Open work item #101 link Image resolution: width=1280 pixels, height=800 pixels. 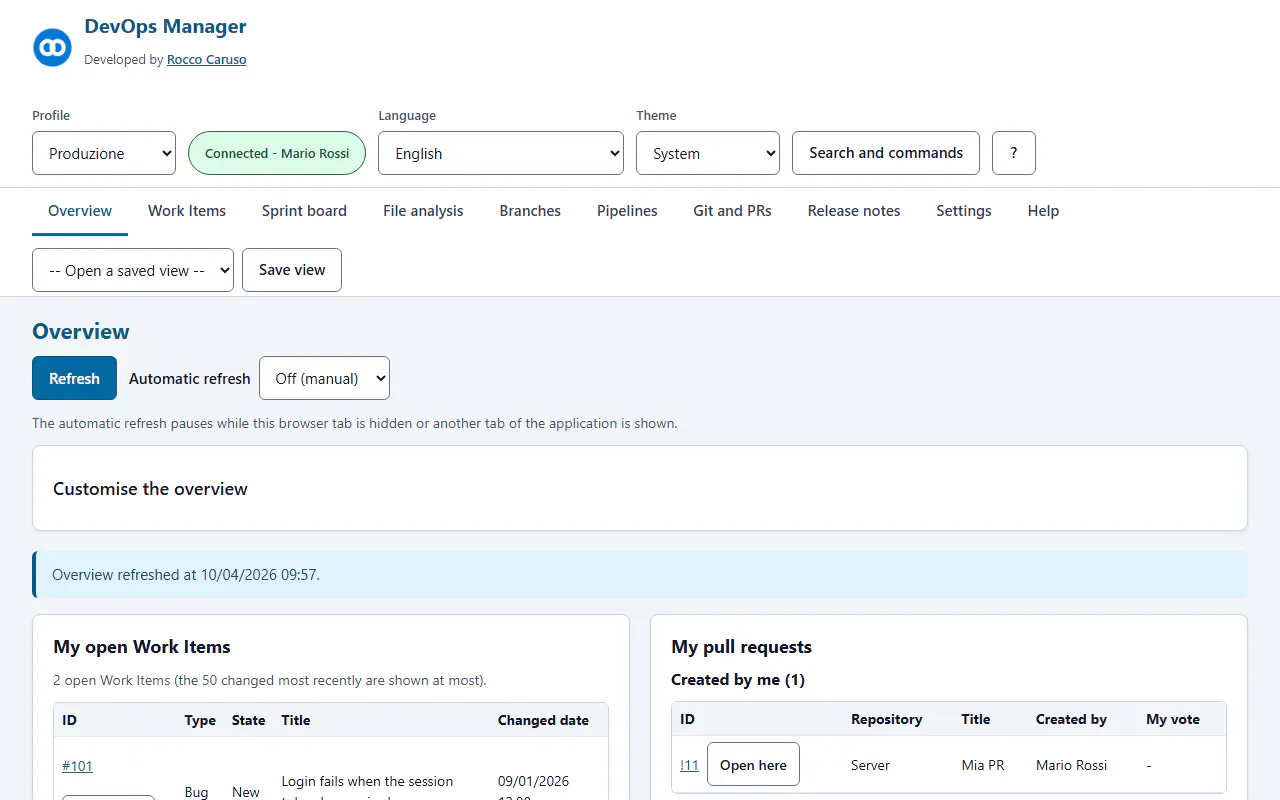(x=77, y=766)
